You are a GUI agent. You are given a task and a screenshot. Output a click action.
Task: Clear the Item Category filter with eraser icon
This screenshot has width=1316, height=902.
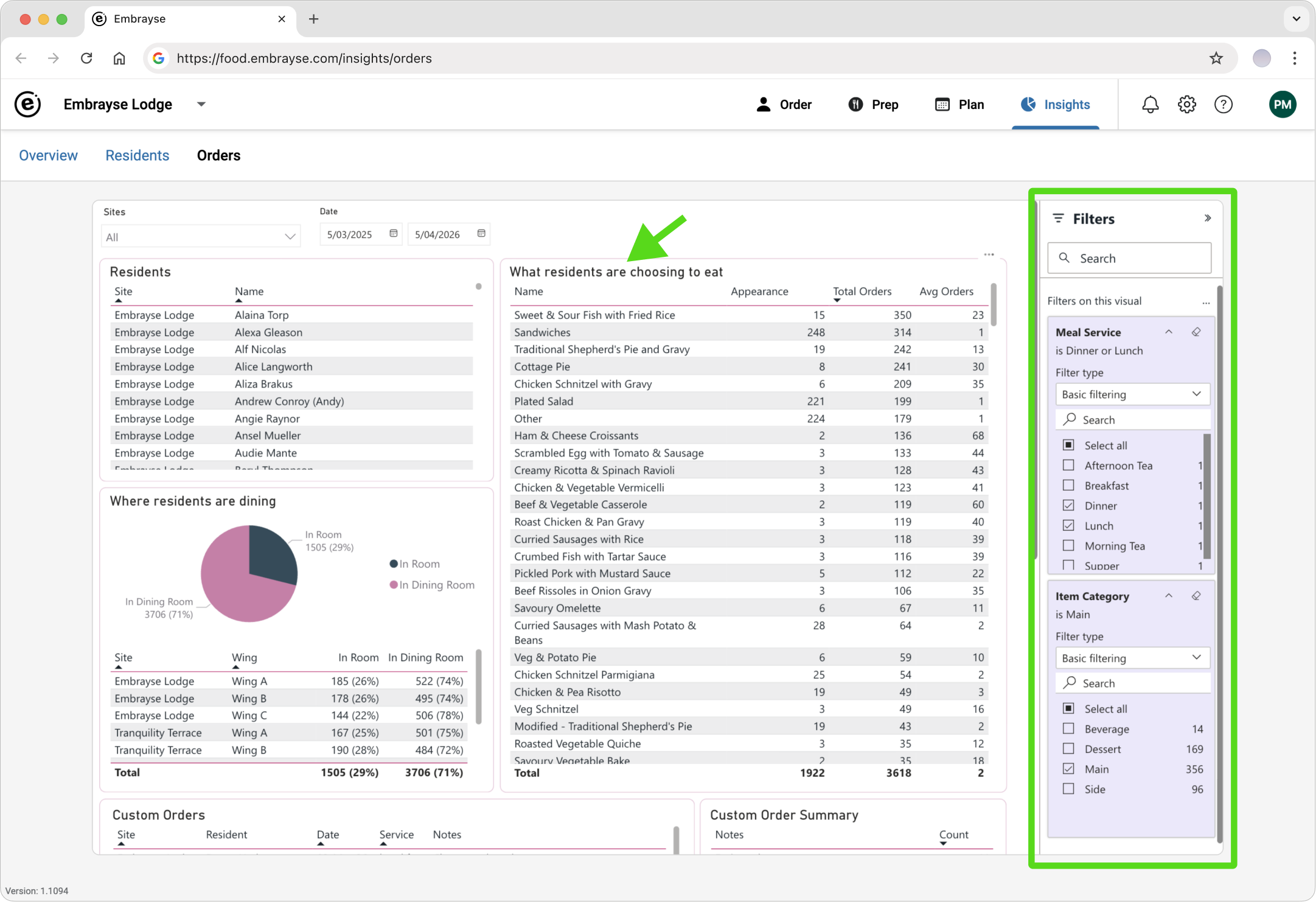(1196, 596)
